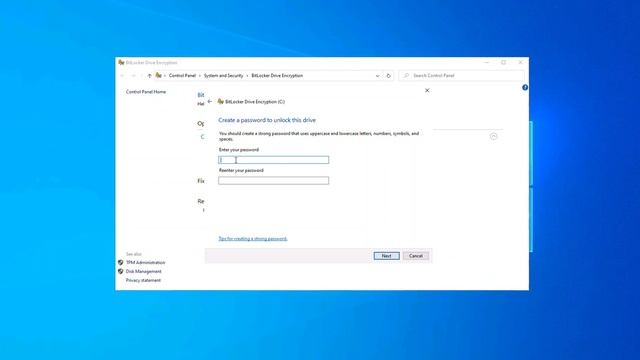Focus the Reenter your password field
This screenshot has height=360, width=640.
(273, 180)
